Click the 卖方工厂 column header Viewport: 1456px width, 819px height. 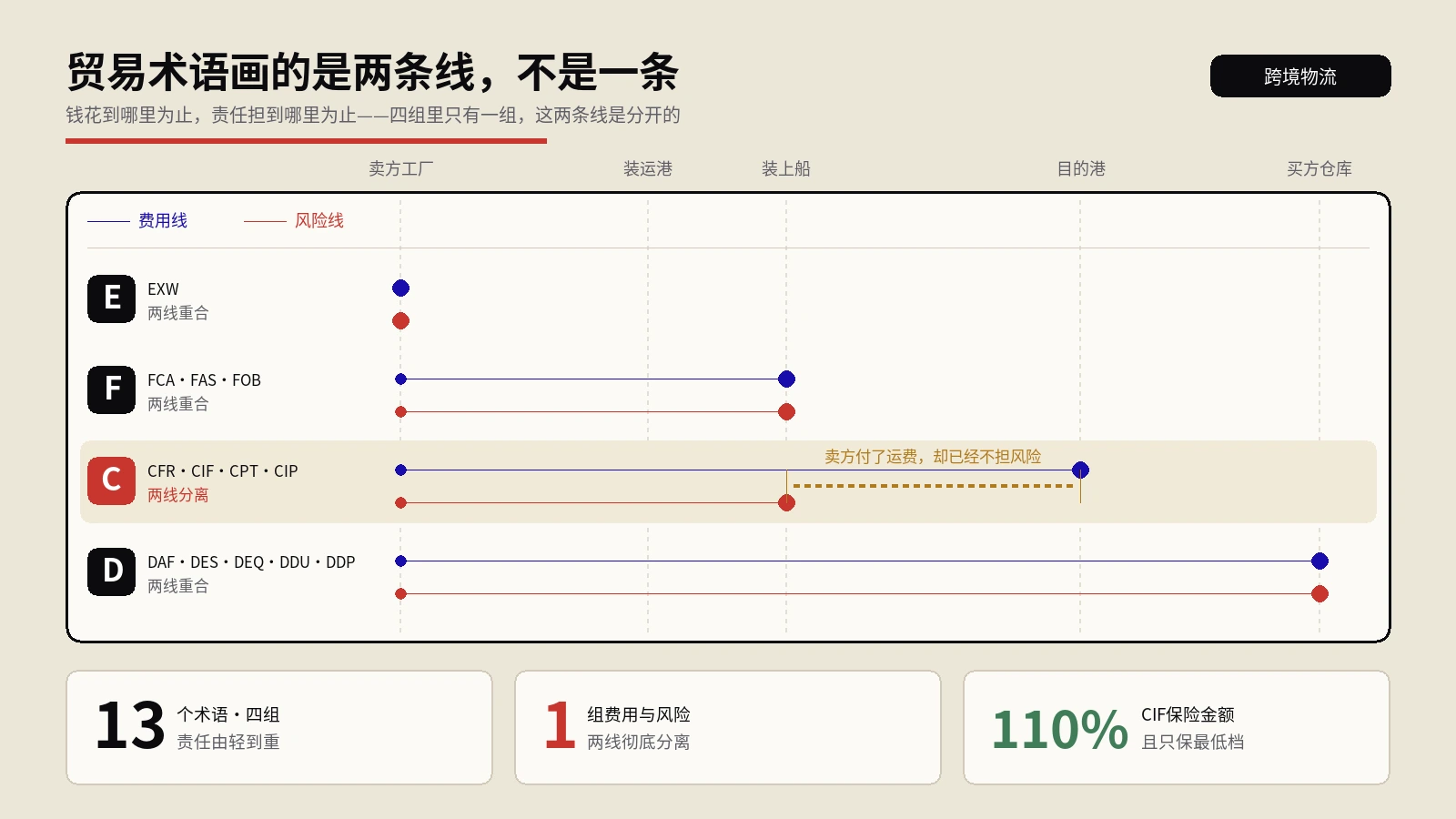coord(401,168)
